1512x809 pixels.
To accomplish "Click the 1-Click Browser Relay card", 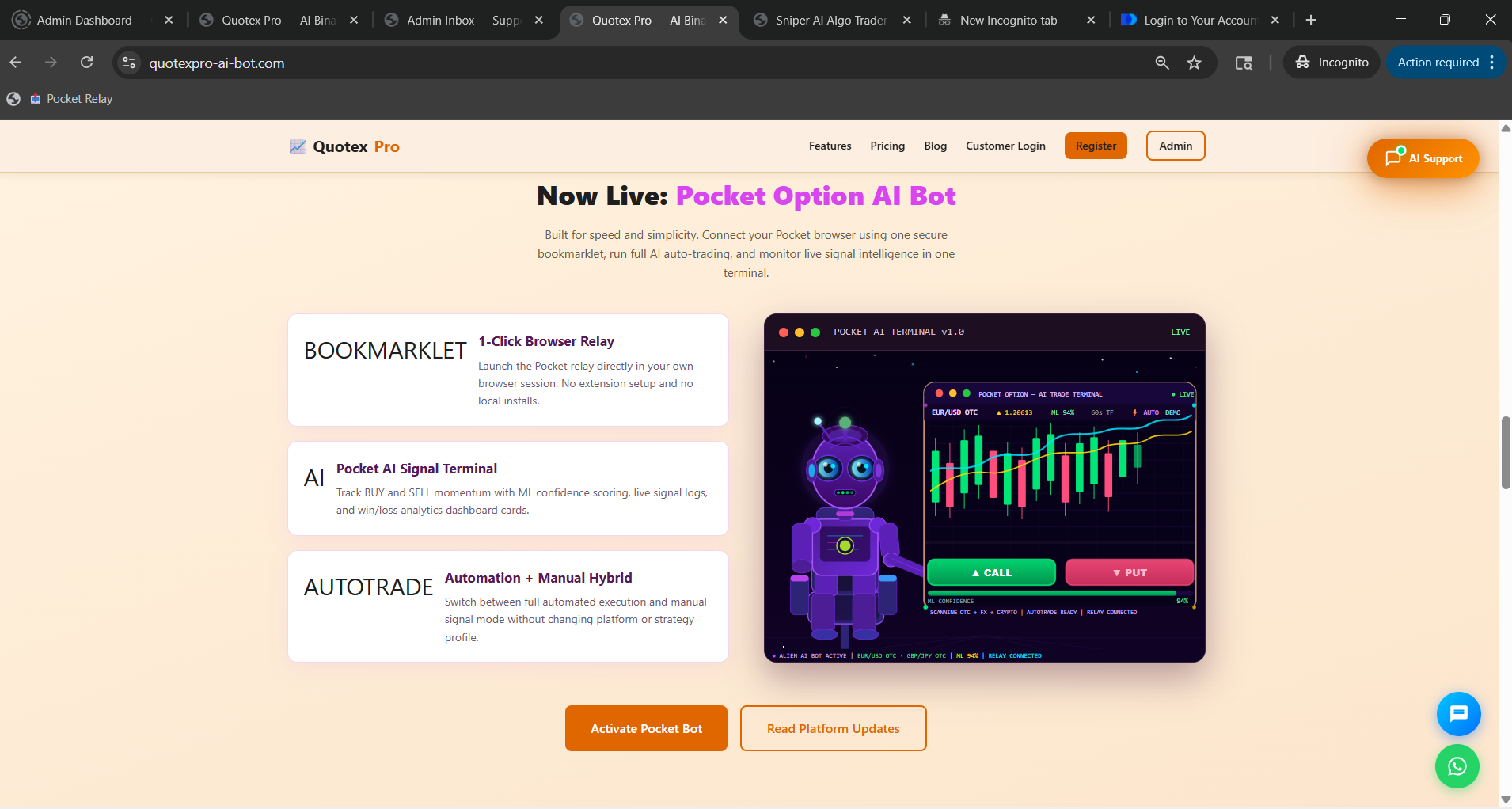I will point(508,370).
